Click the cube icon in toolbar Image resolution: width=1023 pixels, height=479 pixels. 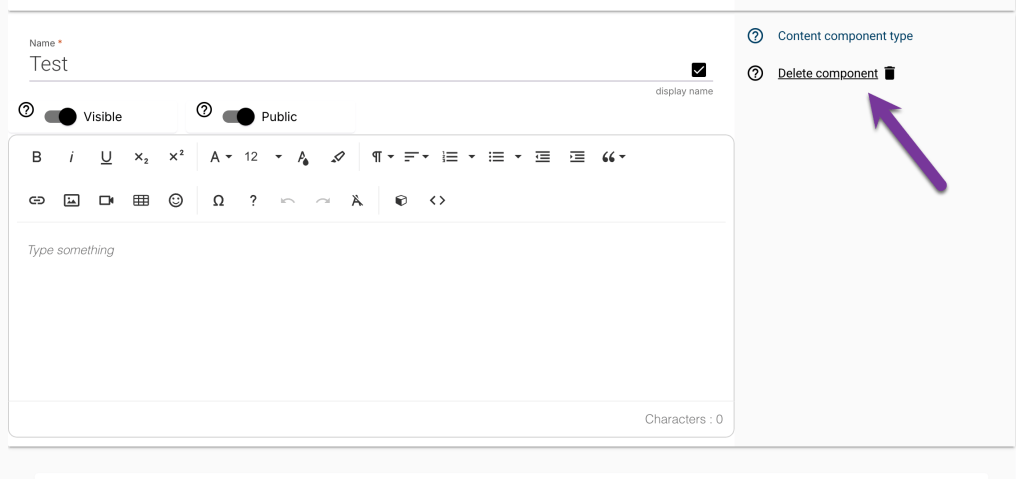coord(401,200)
